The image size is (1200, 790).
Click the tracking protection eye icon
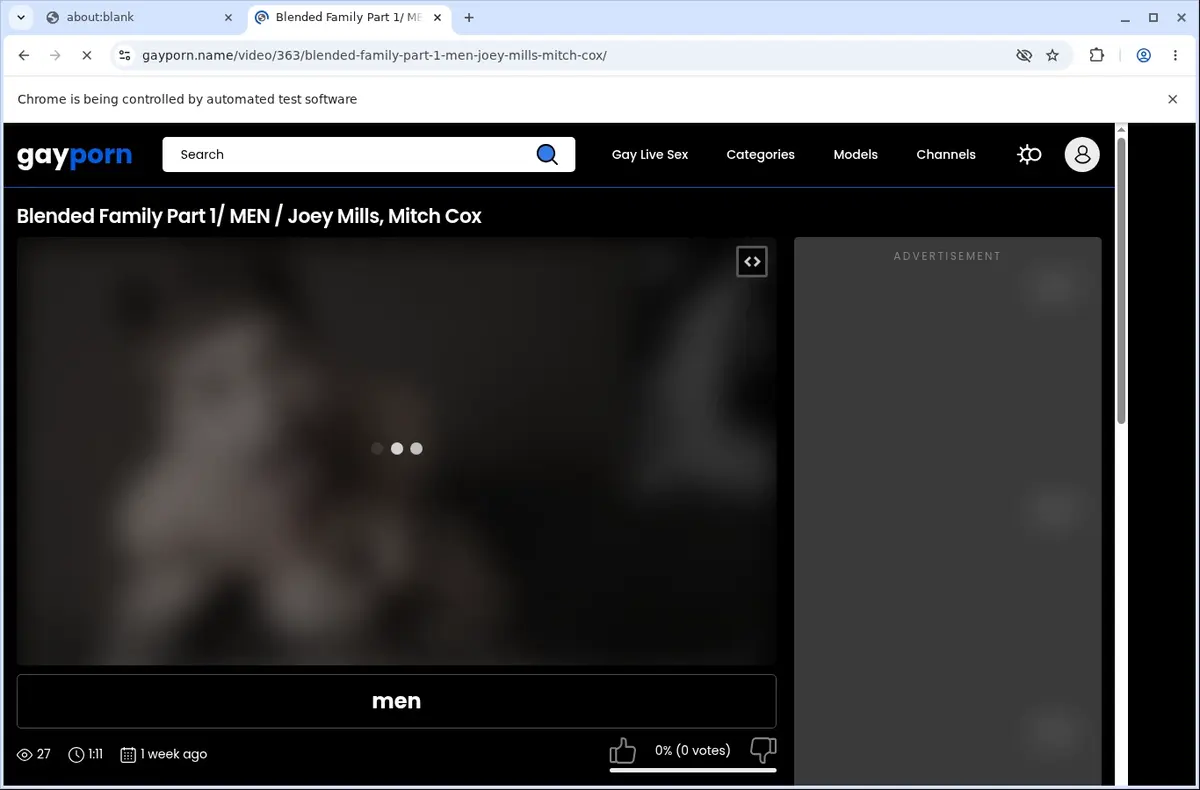(x=1024, y=55)
